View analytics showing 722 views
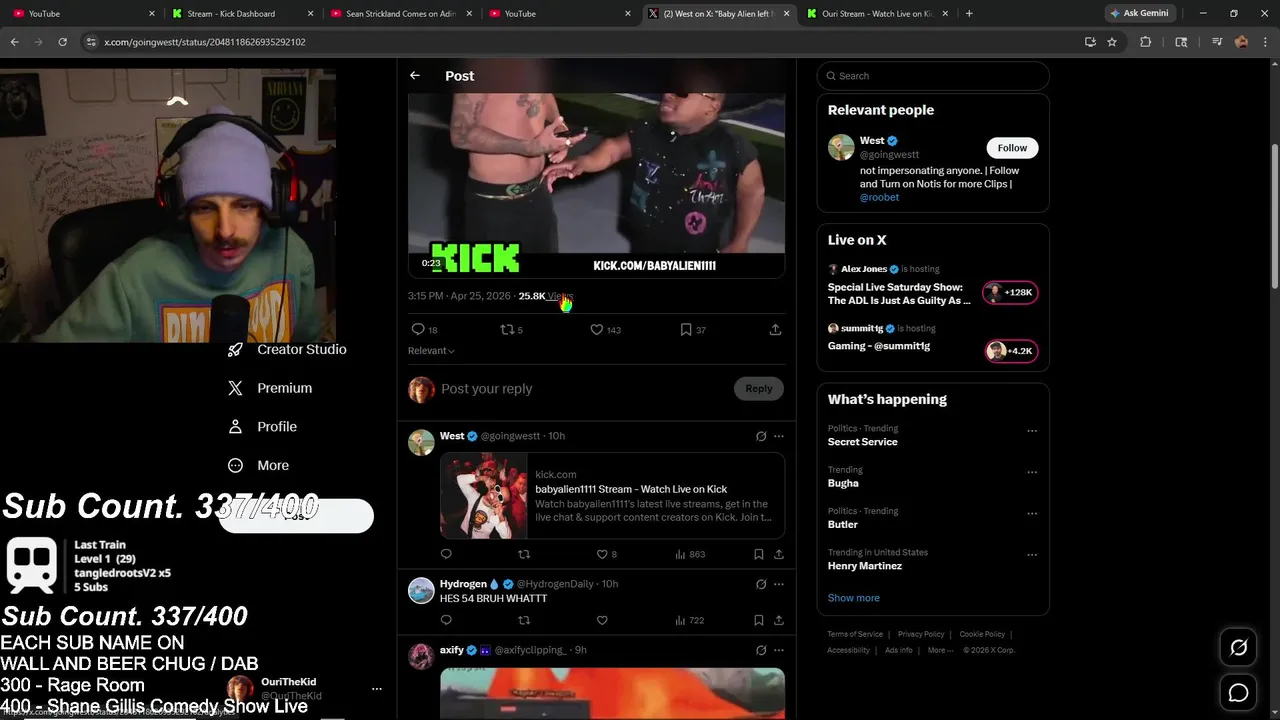This screenshot has height=720, width=1280. point(689,620)
